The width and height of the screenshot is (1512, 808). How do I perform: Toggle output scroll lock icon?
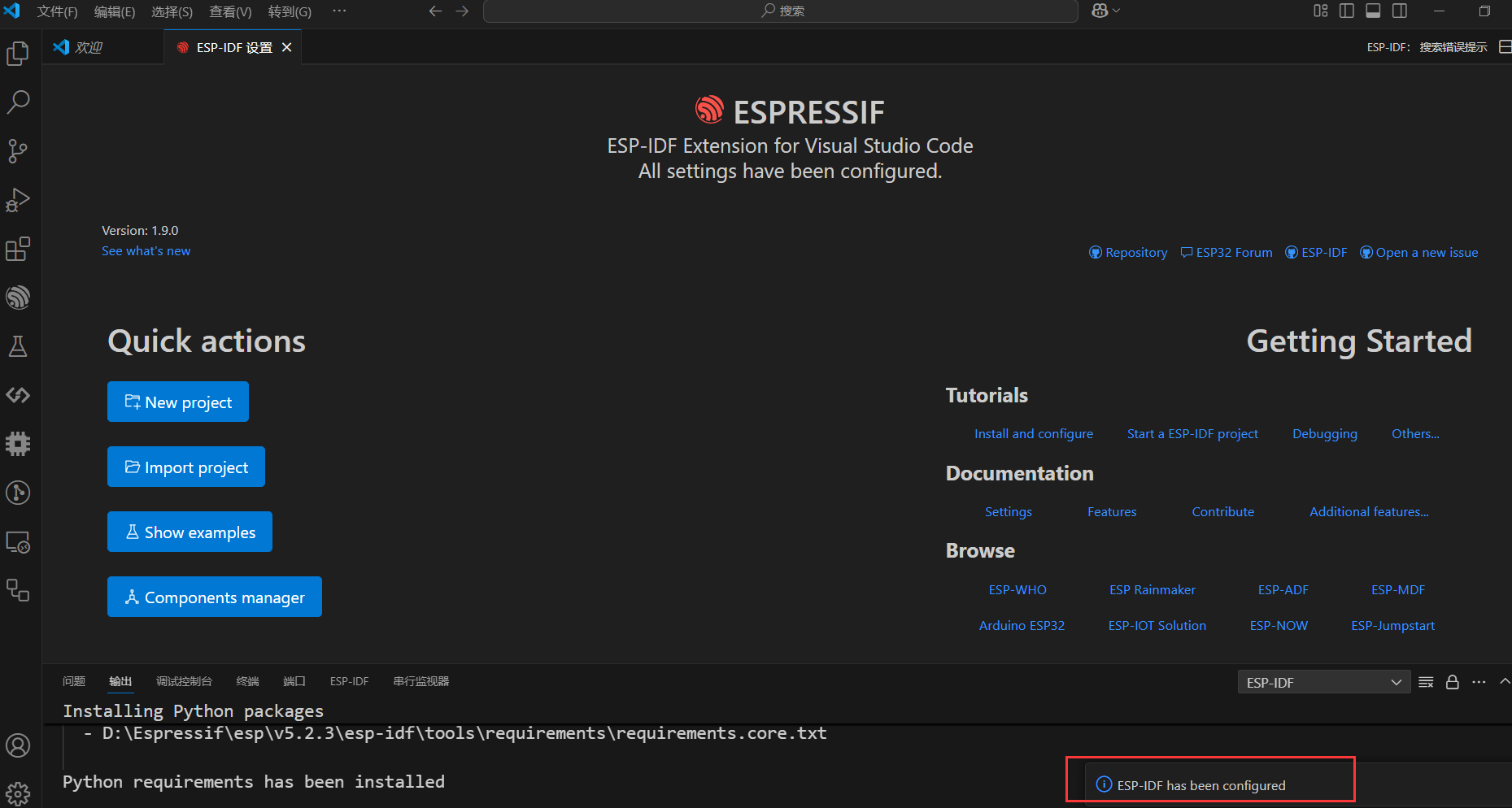point(1452,682)
